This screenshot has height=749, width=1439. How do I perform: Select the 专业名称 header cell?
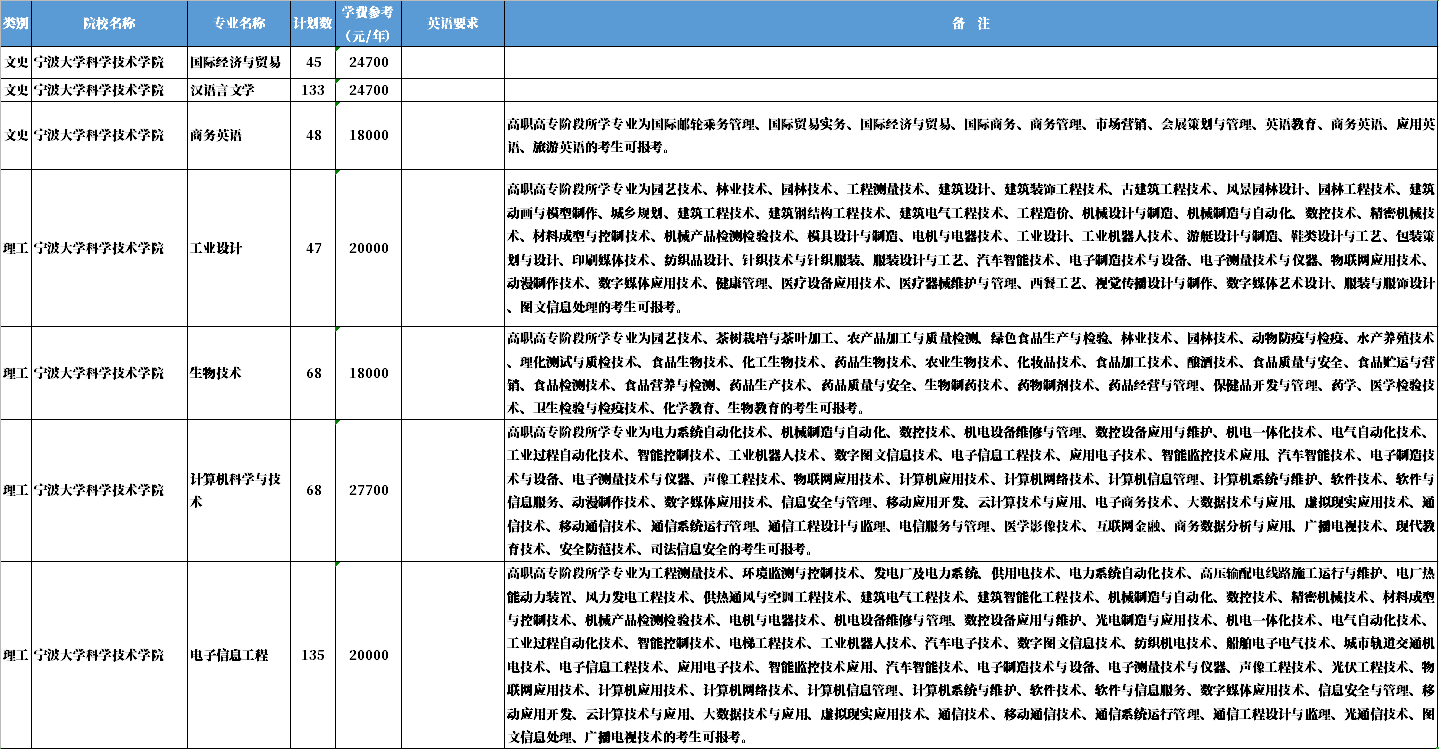coord(240,23)
